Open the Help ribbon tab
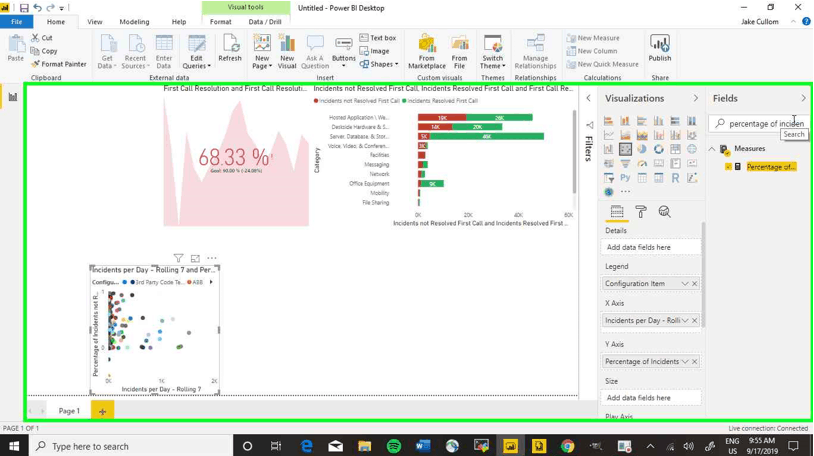Image resolution: width=814 pixels, height=456 pixels. tap(179, 22)
